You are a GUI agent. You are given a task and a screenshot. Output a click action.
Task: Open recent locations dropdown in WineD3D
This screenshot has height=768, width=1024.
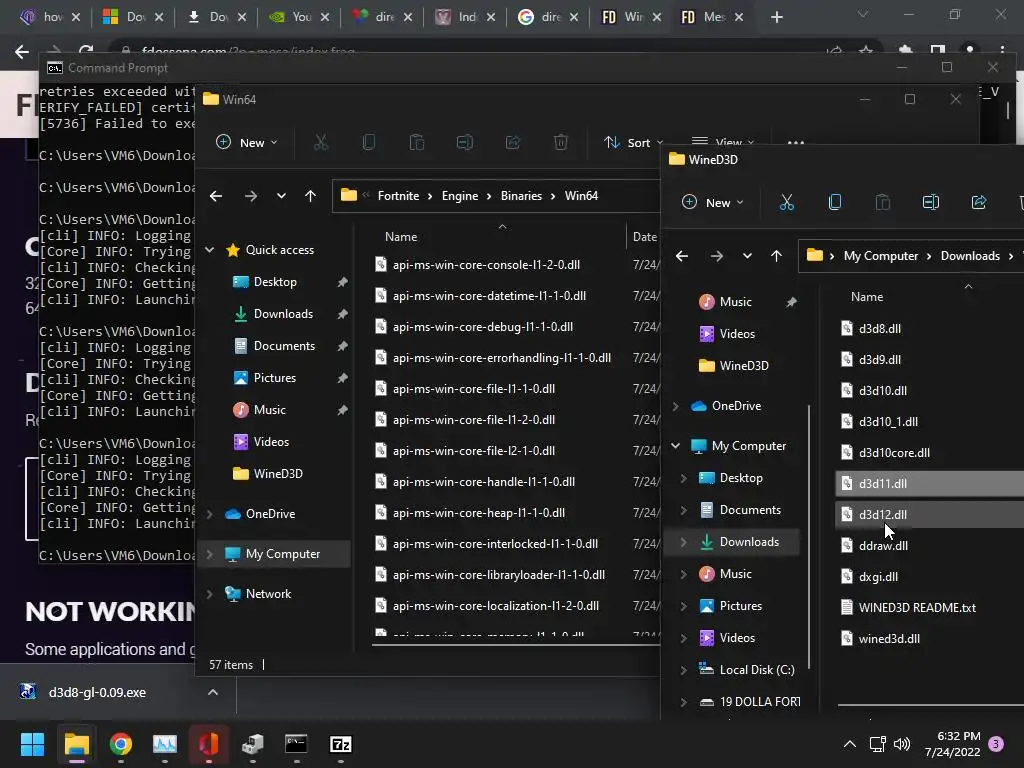pos(746,256)
